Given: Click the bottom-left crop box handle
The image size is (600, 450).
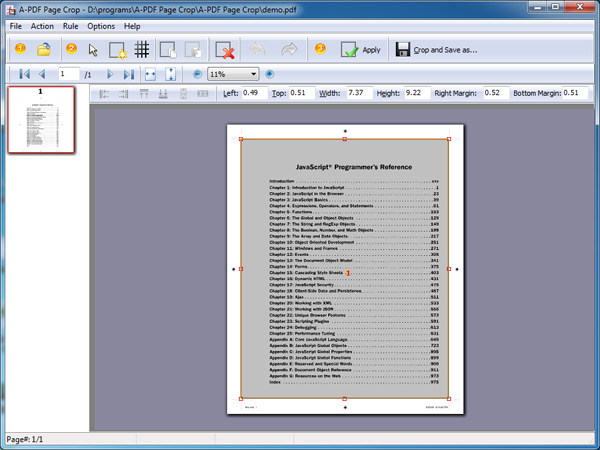Looking at the screenshot, I should [241, 399].
